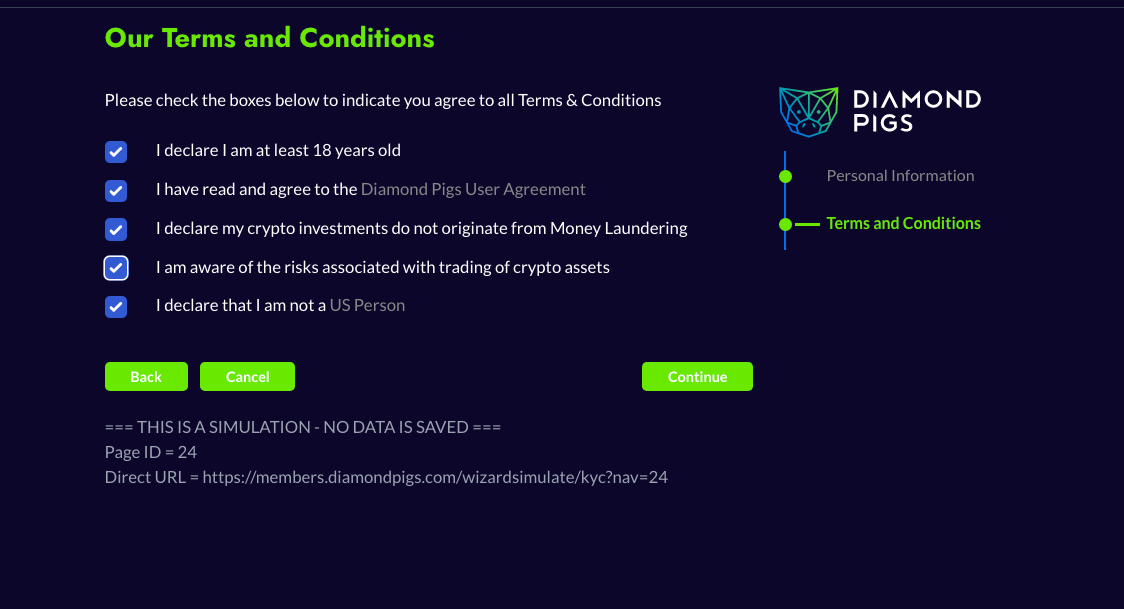Click the Page ID = 24 text
The width and height of the screenshot is (1124, 609).
point(151,452)
